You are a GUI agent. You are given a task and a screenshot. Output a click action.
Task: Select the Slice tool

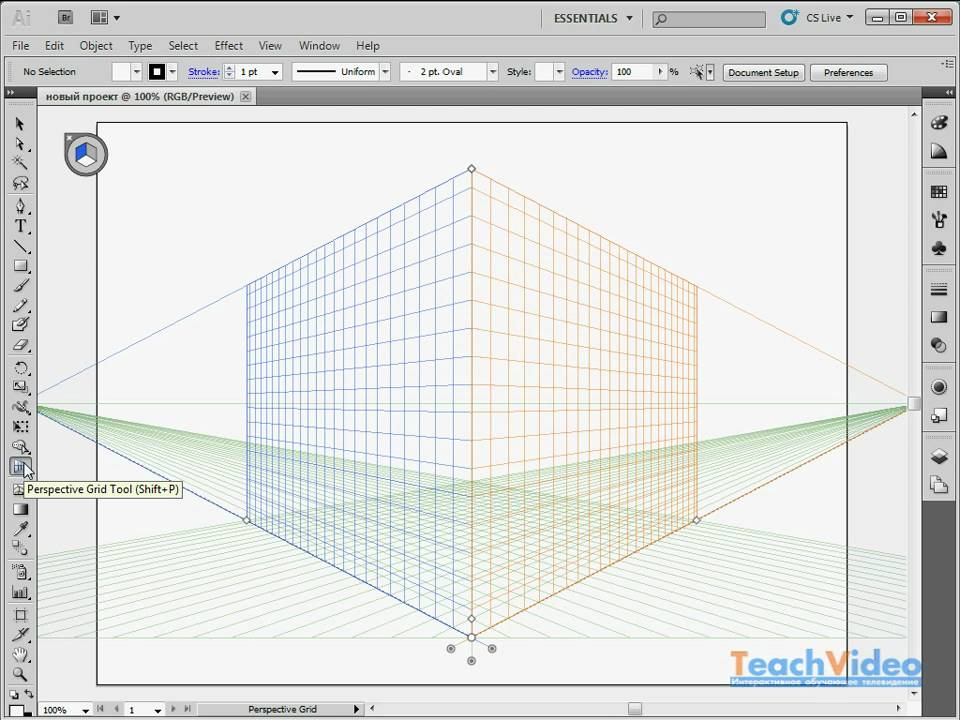click(20, 634)
